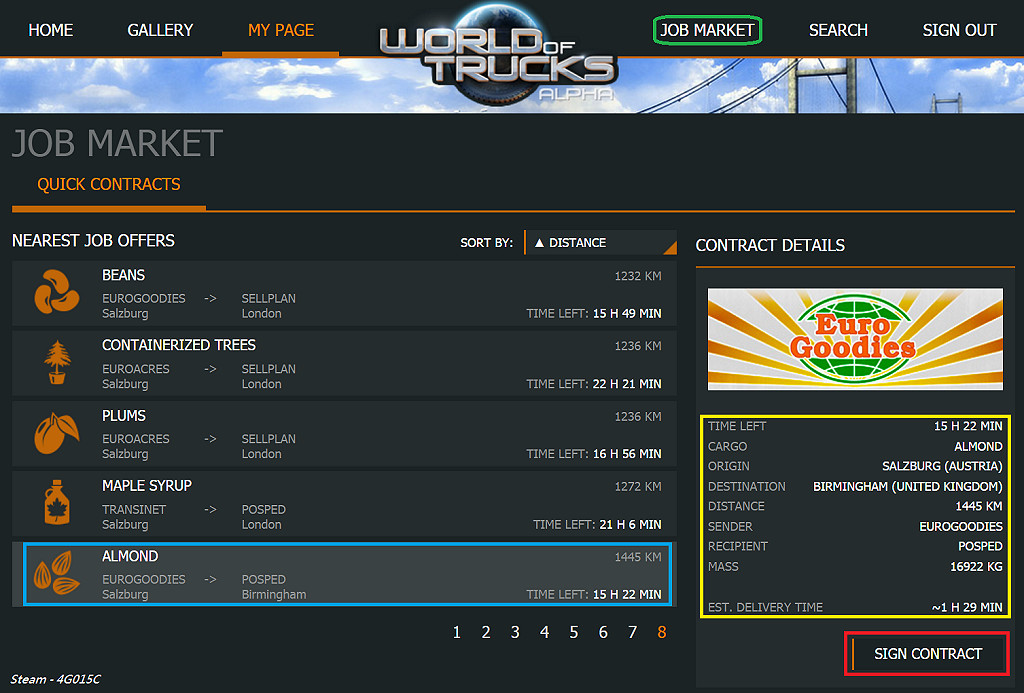Switch to My Page
1024x693 pixels.
[x=281, y=30]
